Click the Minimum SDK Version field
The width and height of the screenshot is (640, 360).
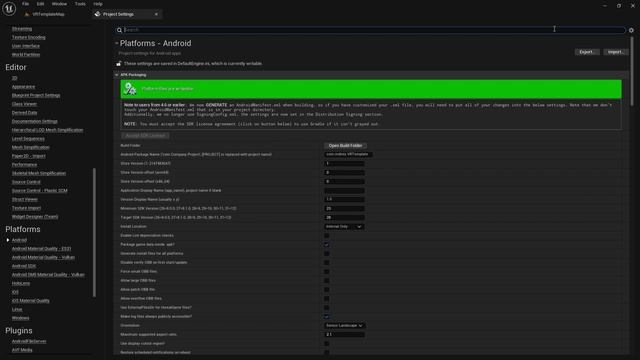[344, 209]
